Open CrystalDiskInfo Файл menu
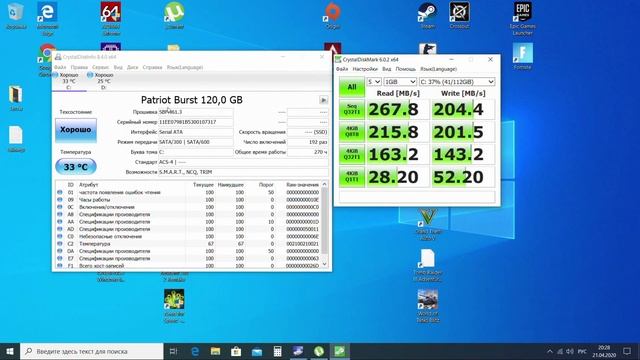 coord(60,67)
